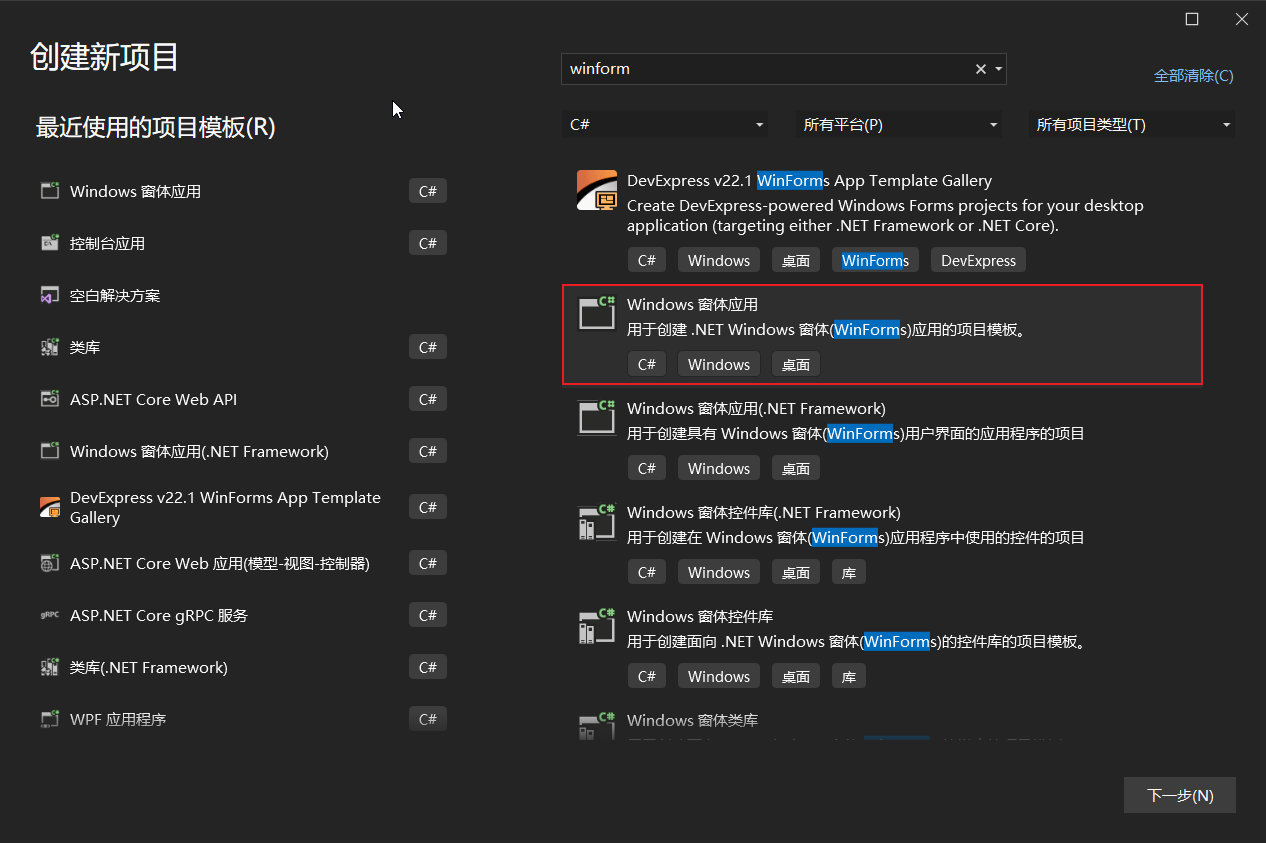
Task: Click the 桌面 tag under the highlighted Windows 窗体应用
Action: coord(796,364)
